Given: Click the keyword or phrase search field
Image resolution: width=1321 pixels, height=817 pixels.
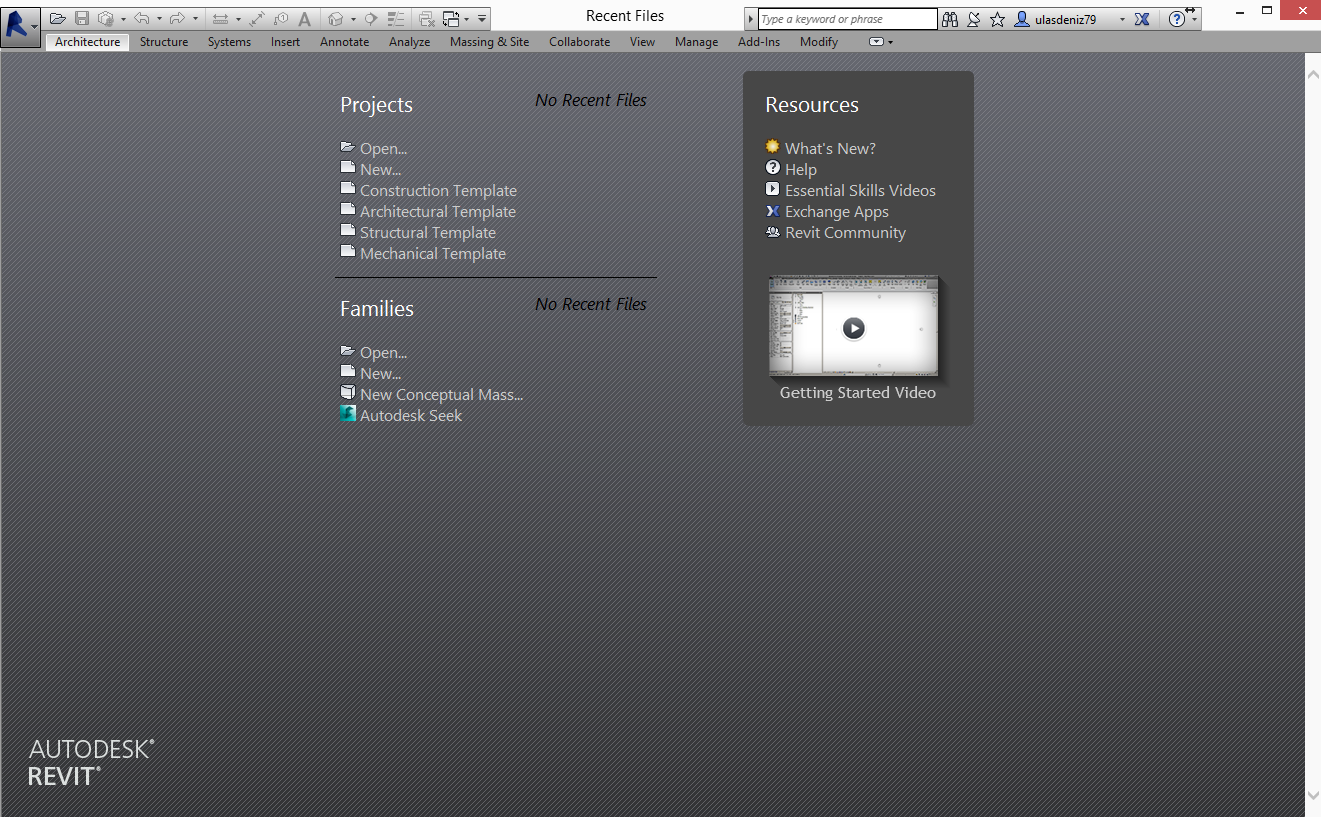Looking at the screenshot, I should (848, 19).
